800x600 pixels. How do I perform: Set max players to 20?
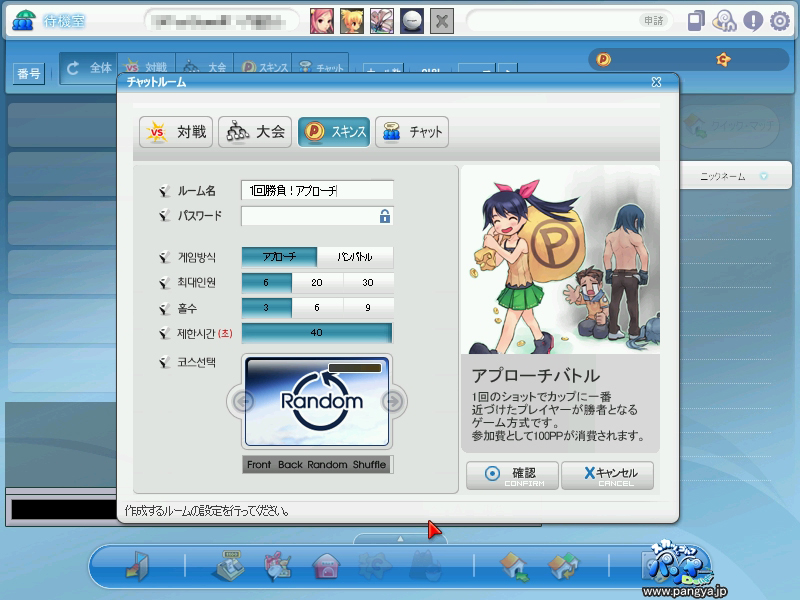317,283
